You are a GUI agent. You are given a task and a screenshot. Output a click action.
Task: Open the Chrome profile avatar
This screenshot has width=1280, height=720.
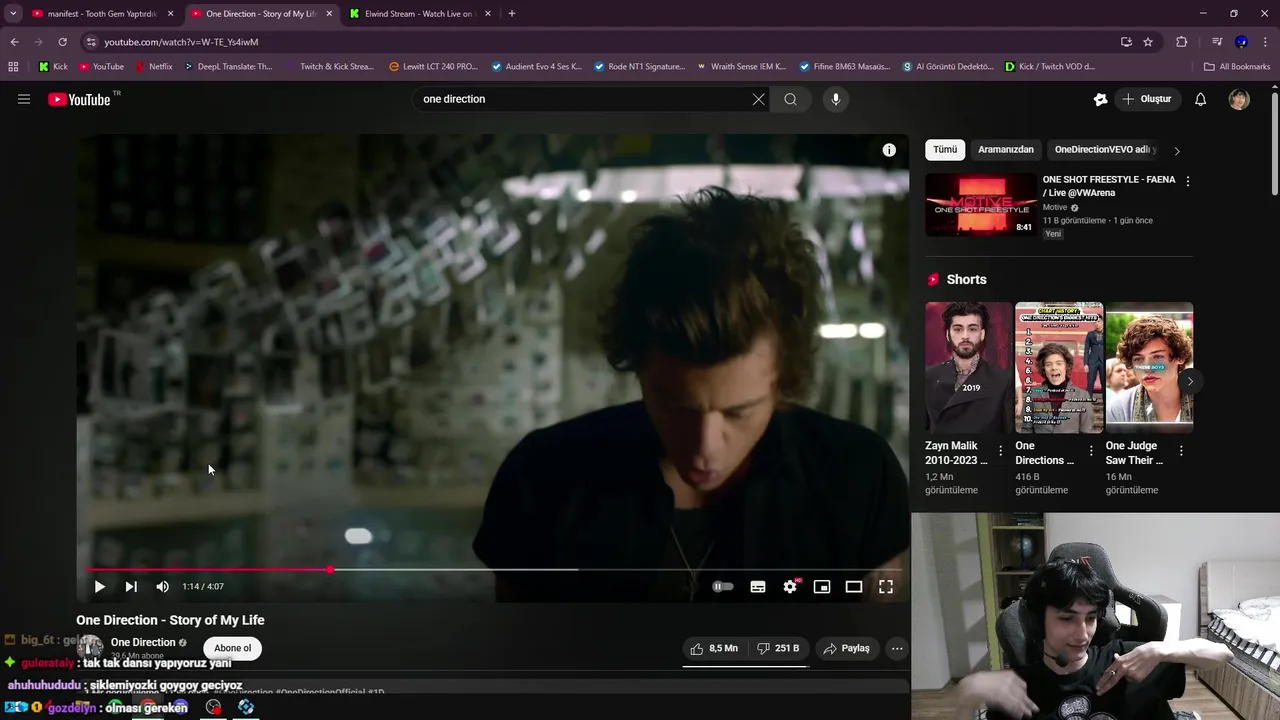point(1241,42)
